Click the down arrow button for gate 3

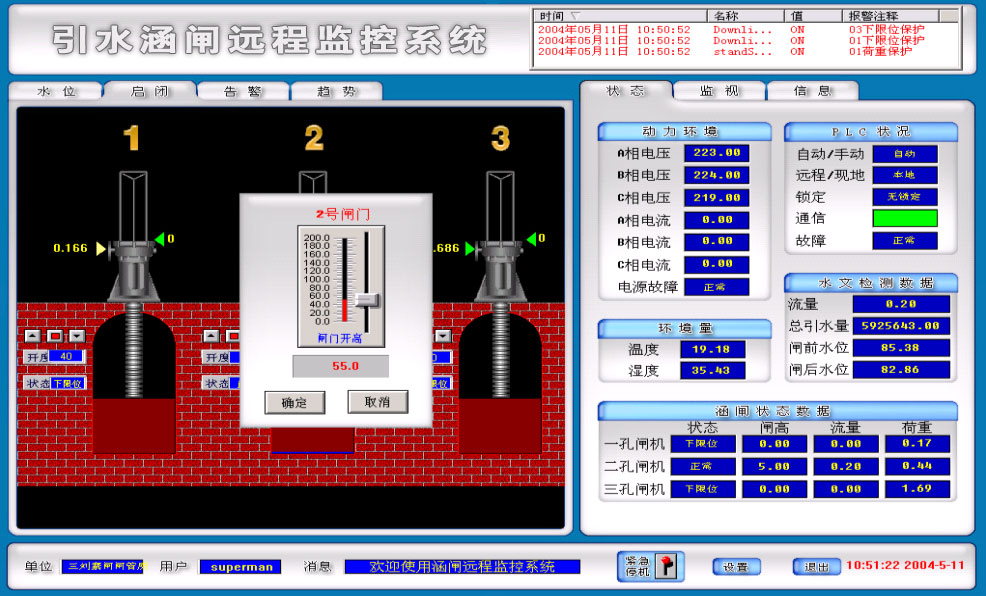pos(443,336)
